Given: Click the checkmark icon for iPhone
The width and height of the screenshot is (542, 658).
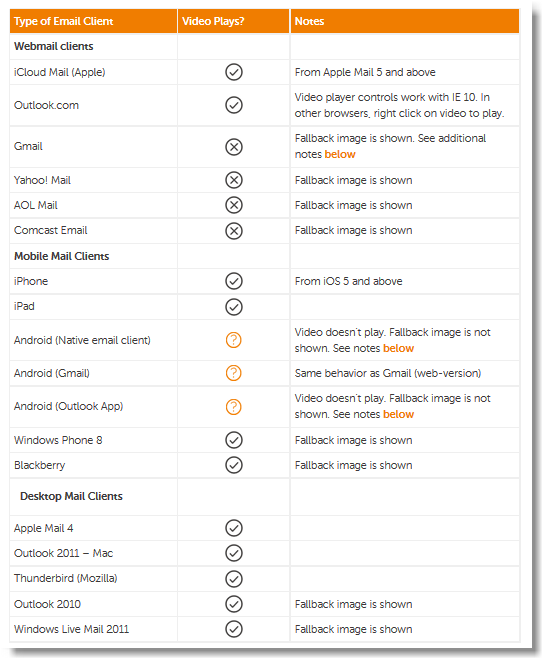Looking at the screenshot, I should pyautogui.click(x=234, y=281).
